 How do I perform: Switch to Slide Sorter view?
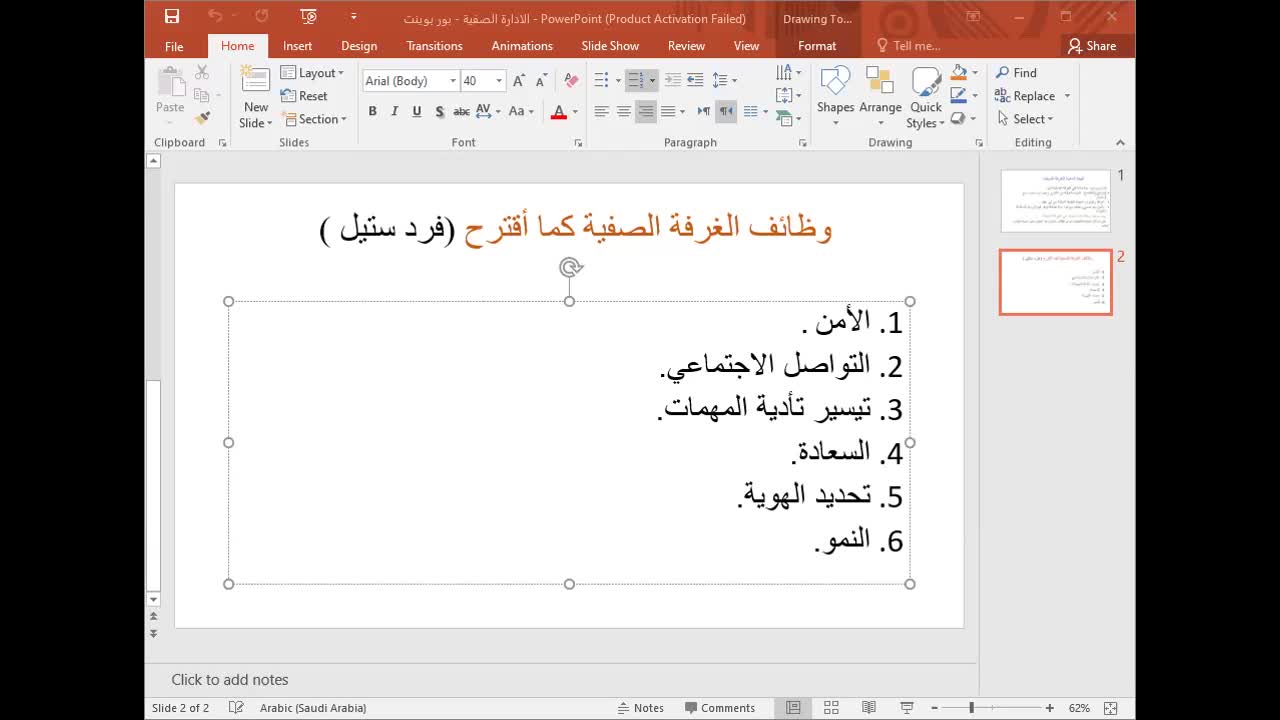point(831,708)
